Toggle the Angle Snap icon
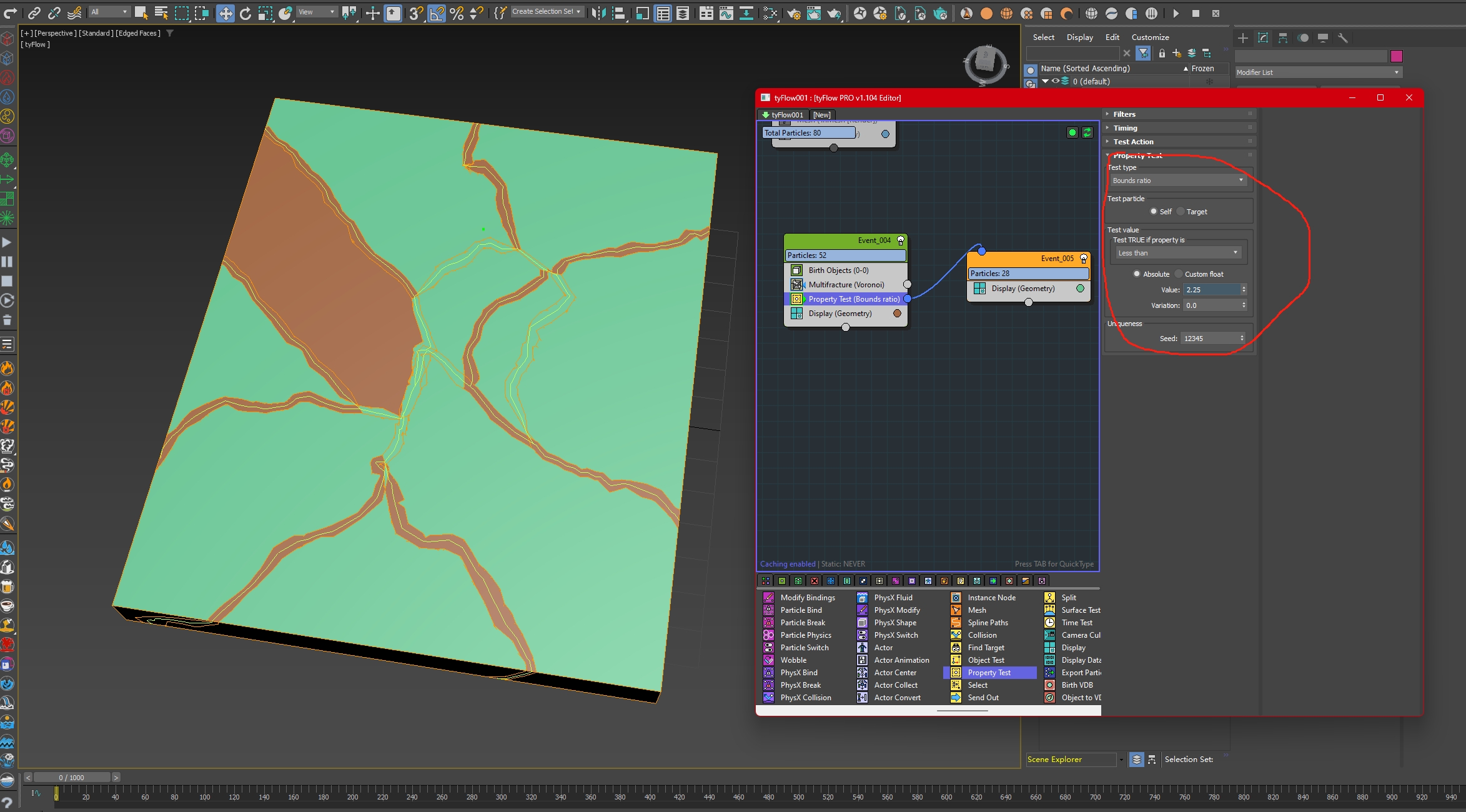The height and width of the screenshot is (812, 1466). coord(437,13)
